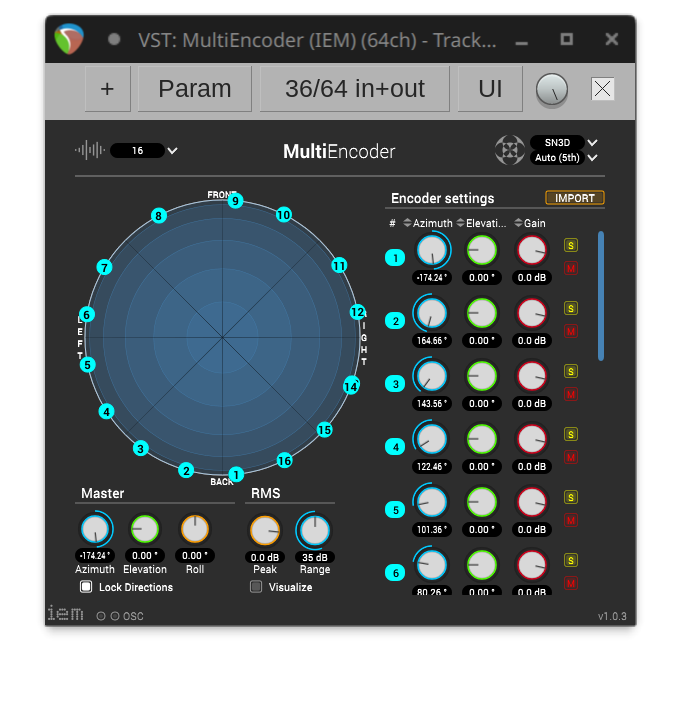Select source marker 4 on the panner
Image resolution: width=680 pixels, height=718 pixels.
[106, 412]
